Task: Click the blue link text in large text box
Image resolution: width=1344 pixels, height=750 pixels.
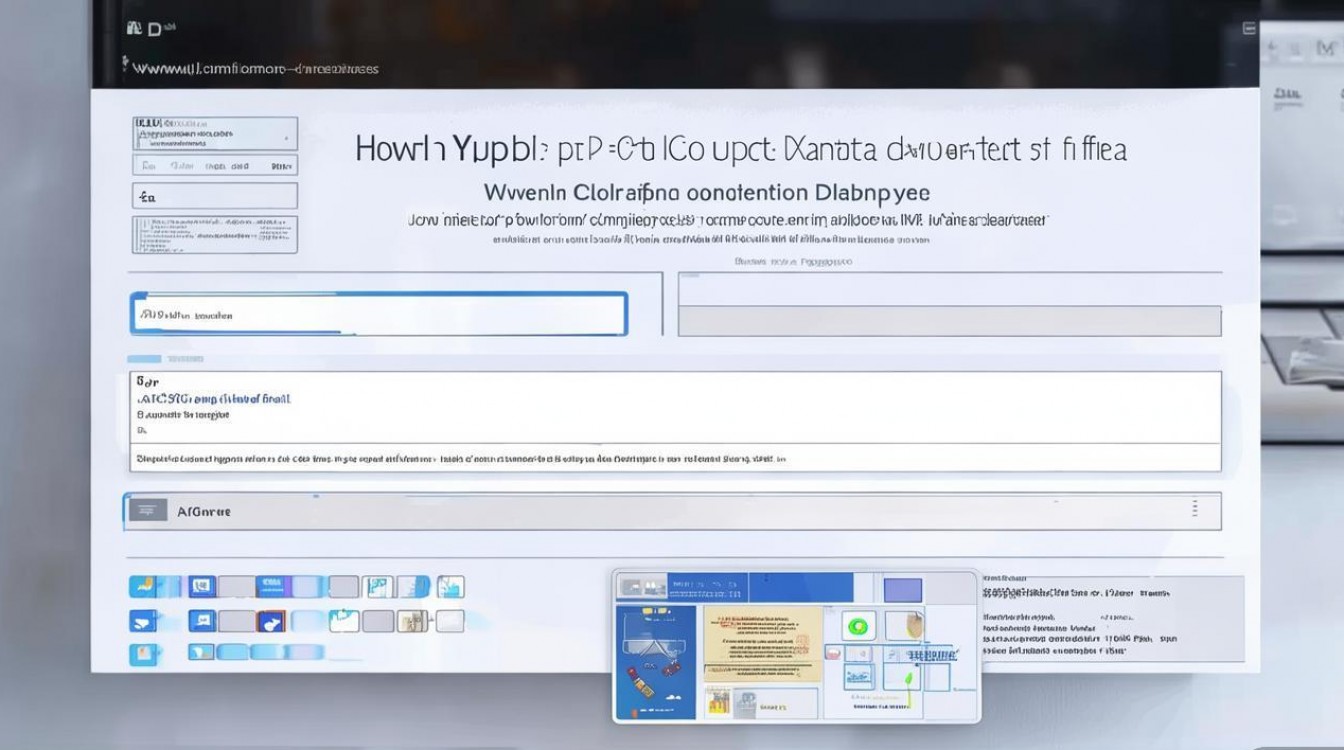Action: 214,398
